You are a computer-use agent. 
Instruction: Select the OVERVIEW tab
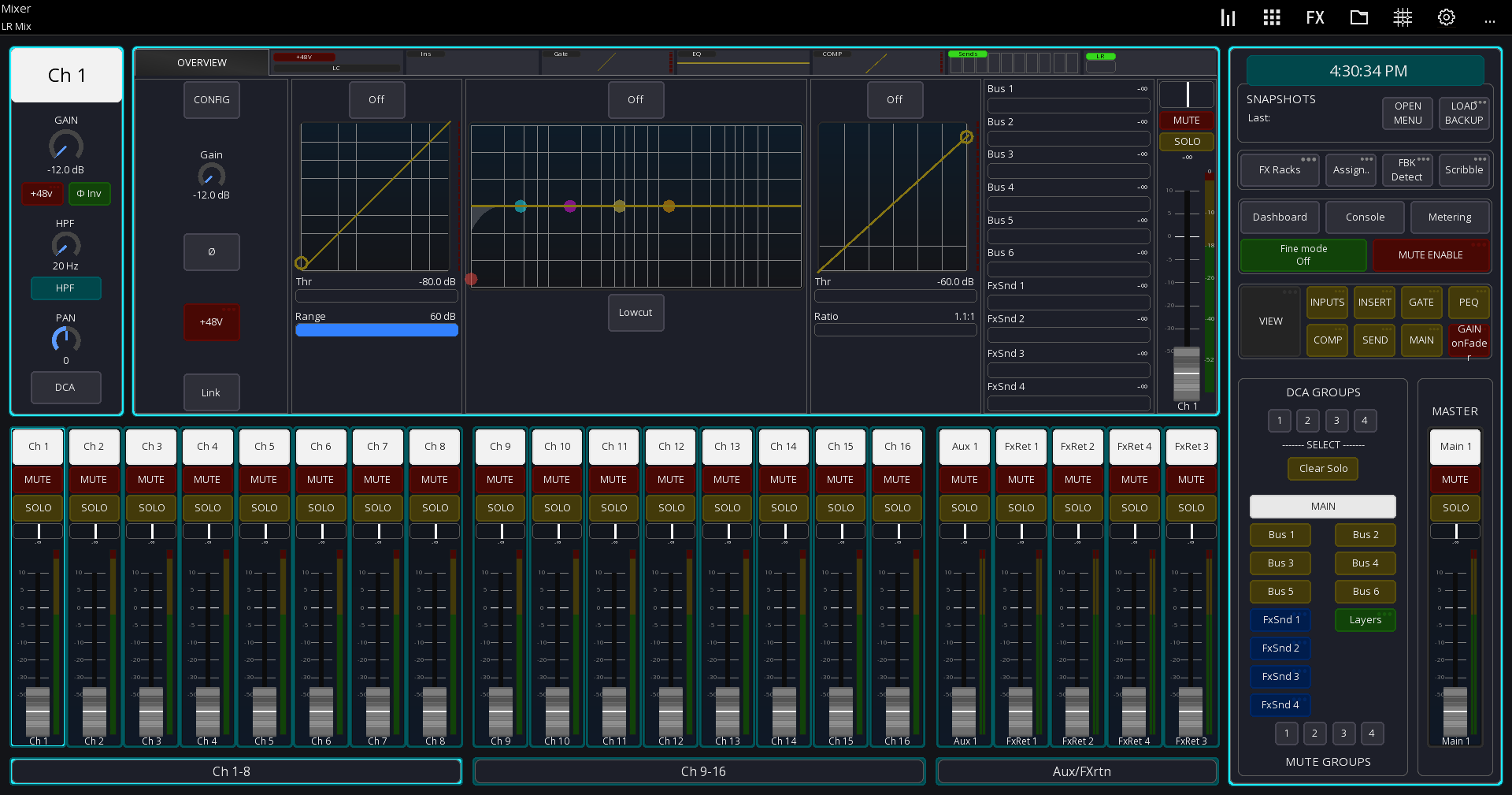pyautogui.click(x=202, y=62)
